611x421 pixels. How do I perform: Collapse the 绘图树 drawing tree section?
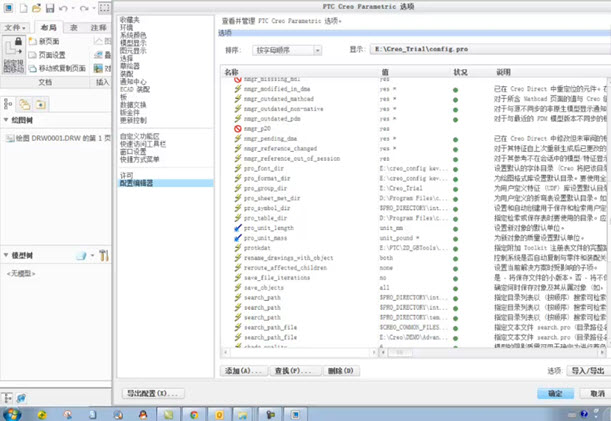click(x=5, y=121)
